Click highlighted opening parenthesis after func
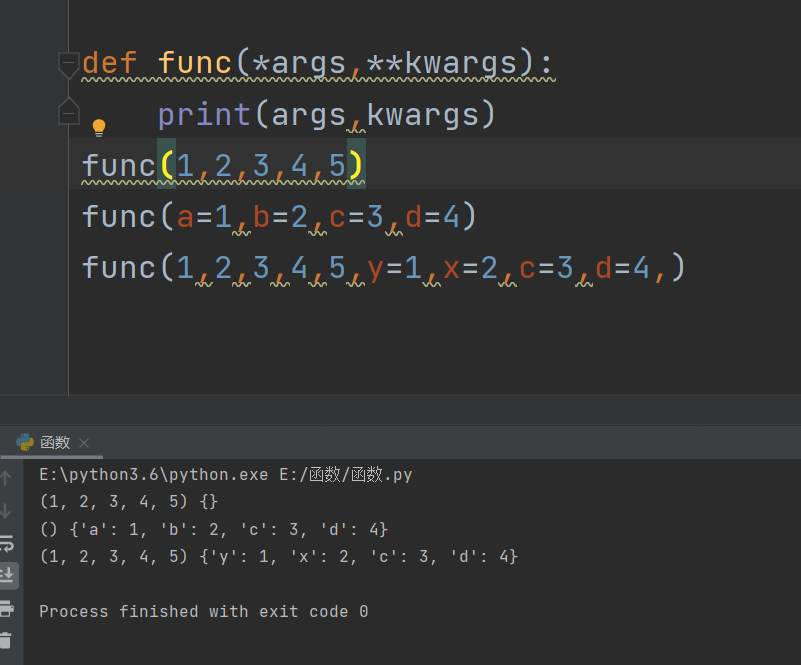Viewport: 801px width, 665px height. coord(167,164)
